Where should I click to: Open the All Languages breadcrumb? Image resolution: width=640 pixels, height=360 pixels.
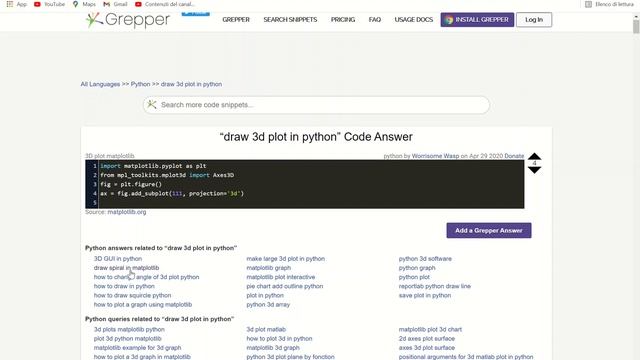pos(100,84)
